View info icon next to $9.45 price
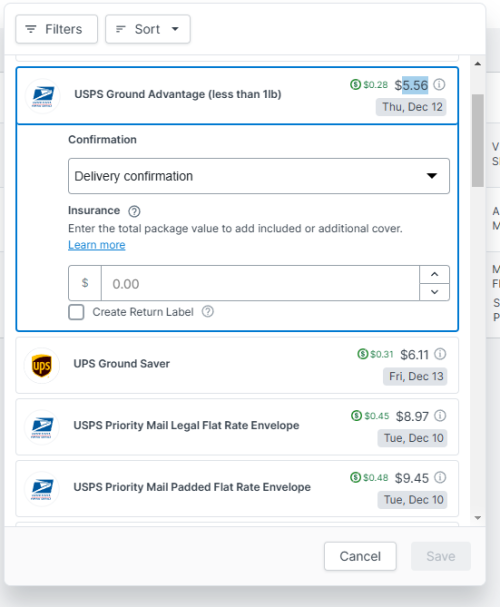Viewport: 500px width, 607px height. click(440, 477)
